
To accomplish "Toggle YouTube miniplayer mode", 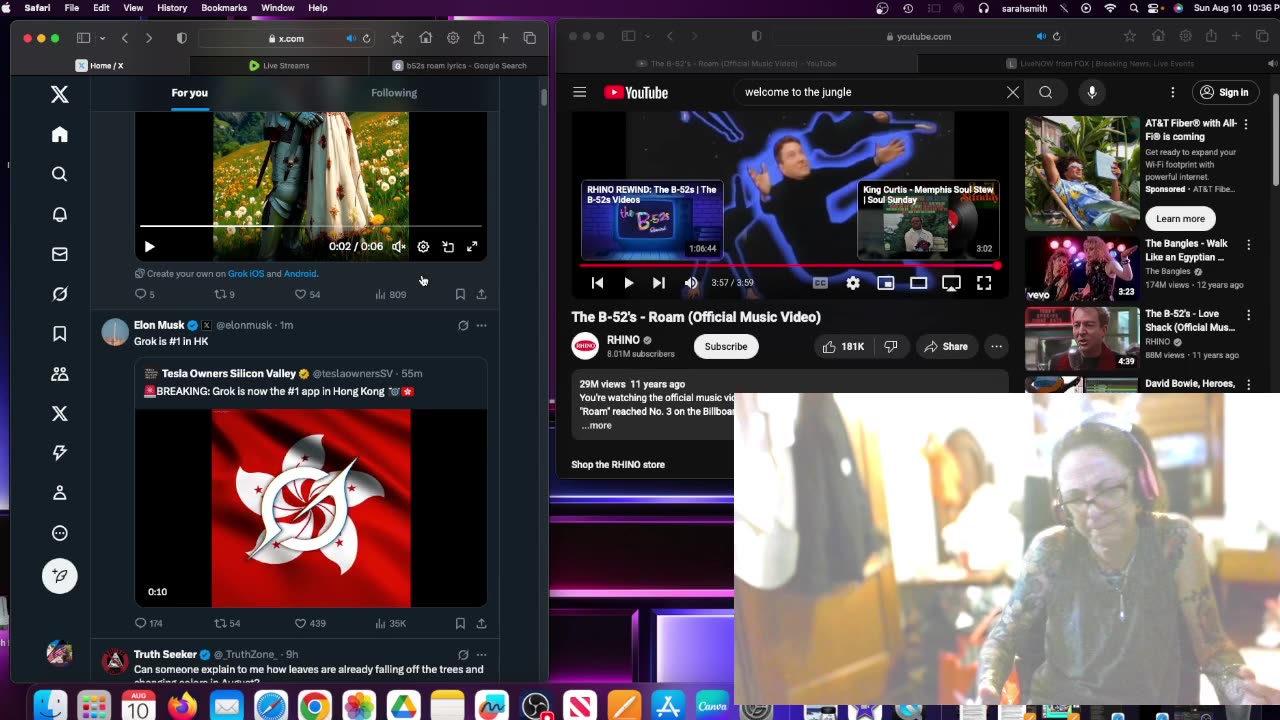I will (x=885, y=283).
